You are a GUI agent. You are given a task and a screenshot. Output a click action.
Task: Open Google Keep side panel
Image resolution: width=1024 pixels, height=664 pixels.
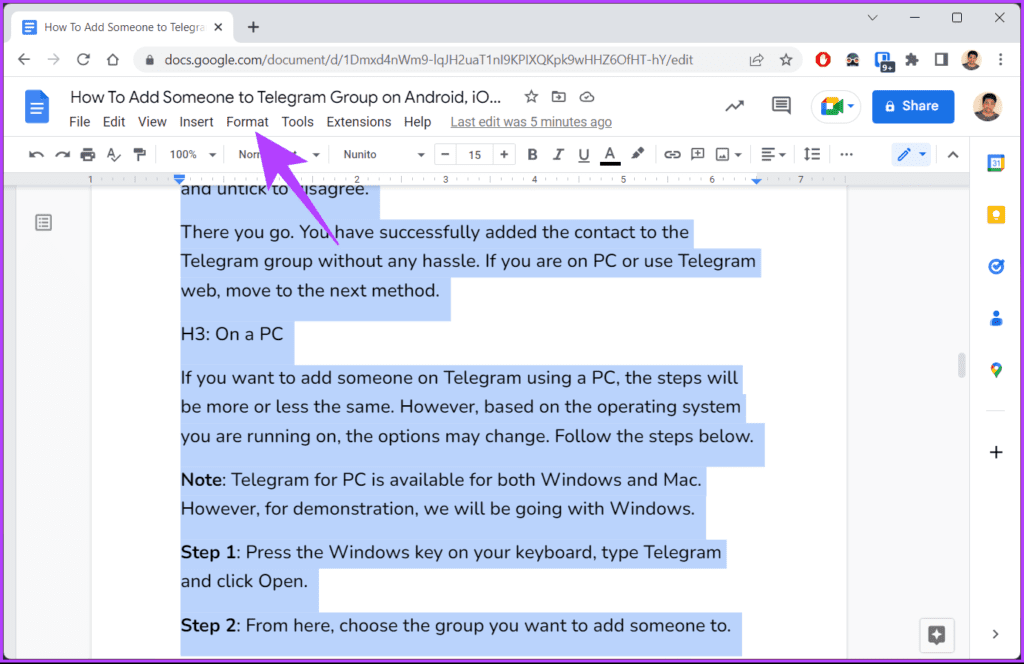(x=996, y=215)
